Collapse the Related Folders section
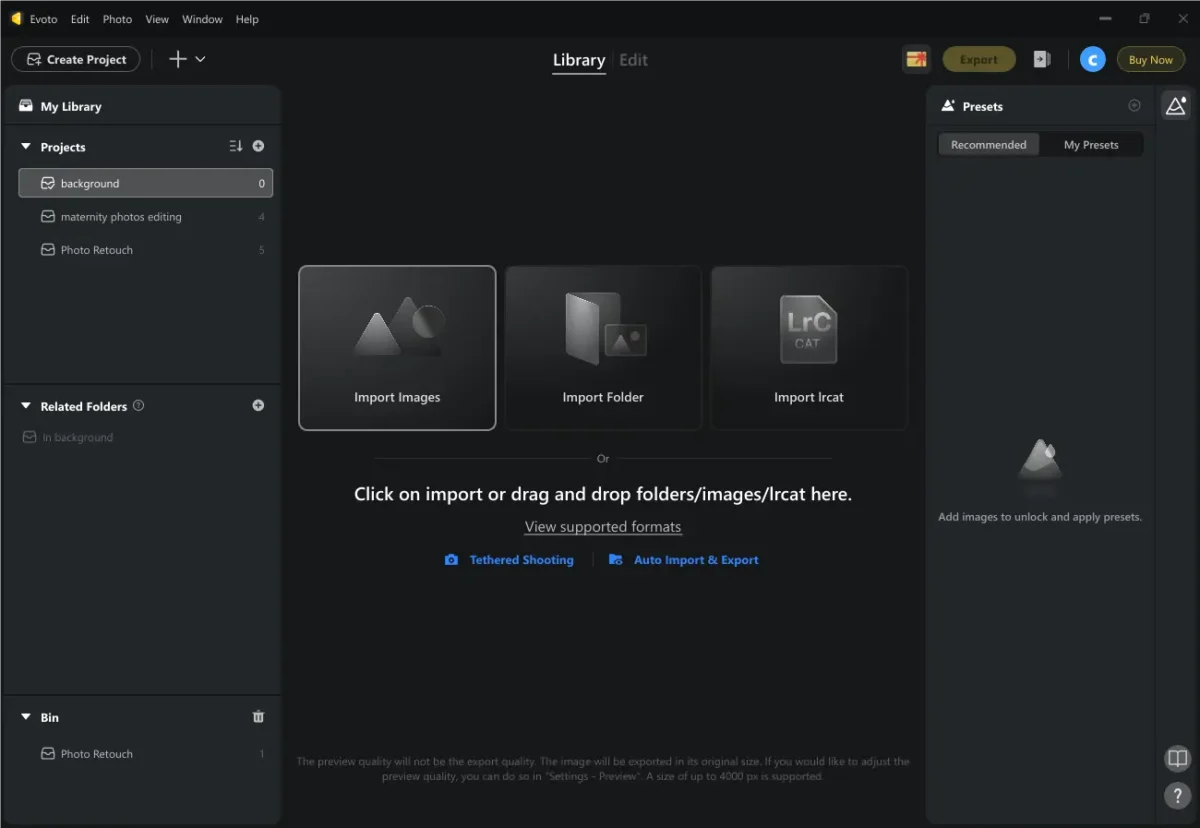Image resolution: width=1200 pixels, height=828 pixels. pyautogui.click(x=26, y=406)
